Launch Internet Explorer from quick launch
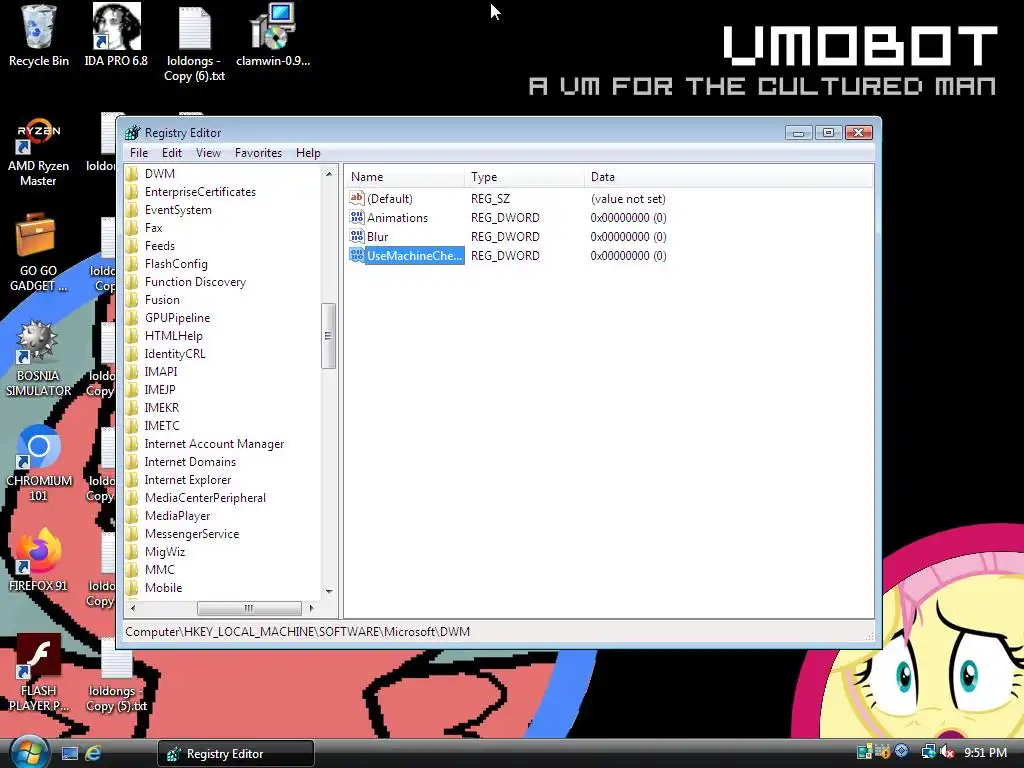Screen dimensions: 1024x768 [x=93, y=754]
